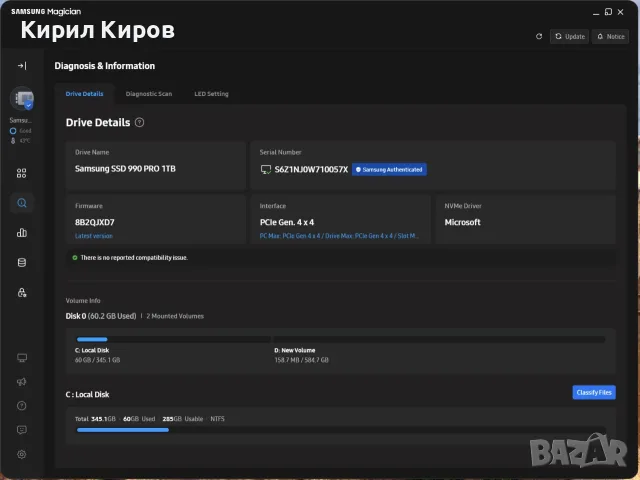Click the megaphone announcements icon in the sidebar
This screenshot has width=640, height=480.
[x=22, y=382]
